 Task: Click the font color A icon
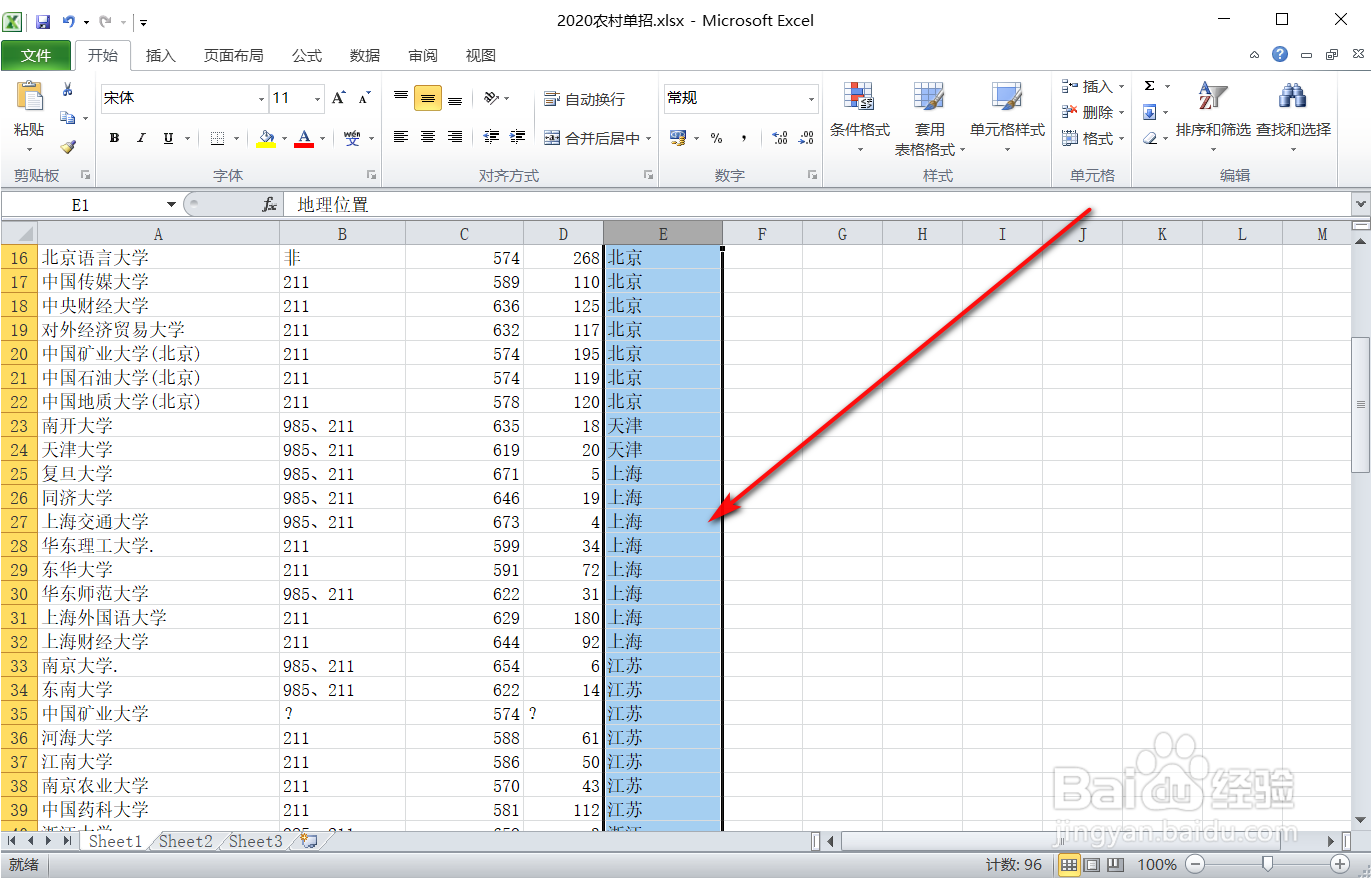pos(304,138)
